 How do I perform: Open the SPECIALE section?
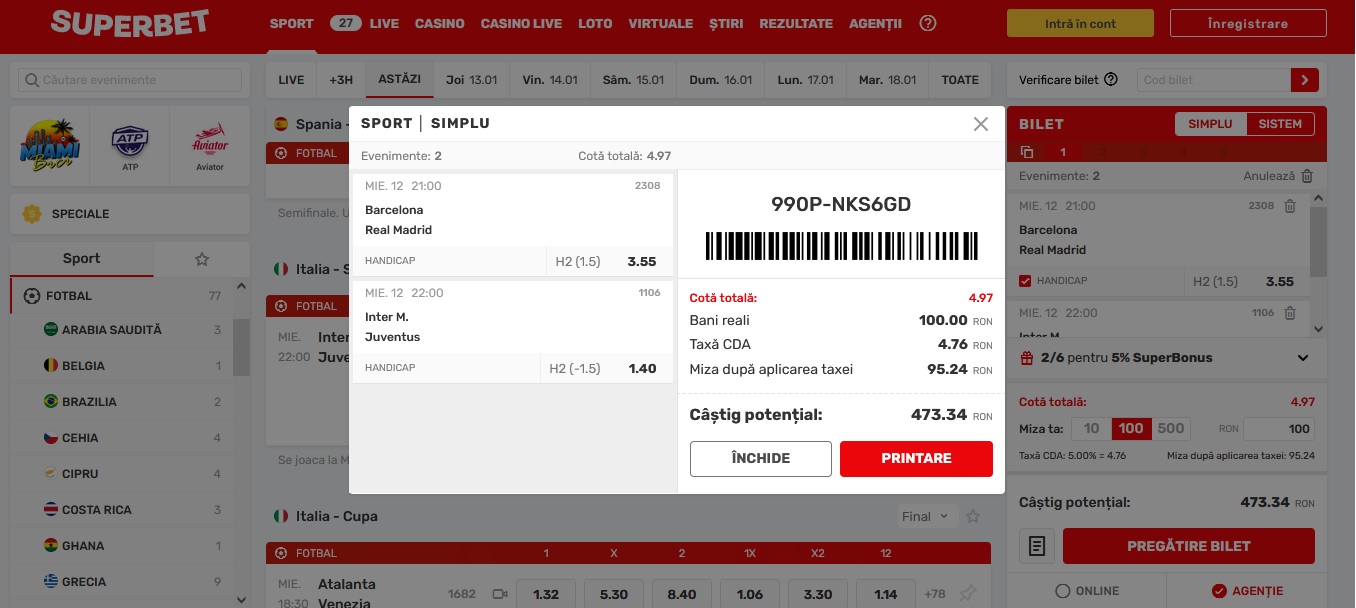tap(130, 214)
